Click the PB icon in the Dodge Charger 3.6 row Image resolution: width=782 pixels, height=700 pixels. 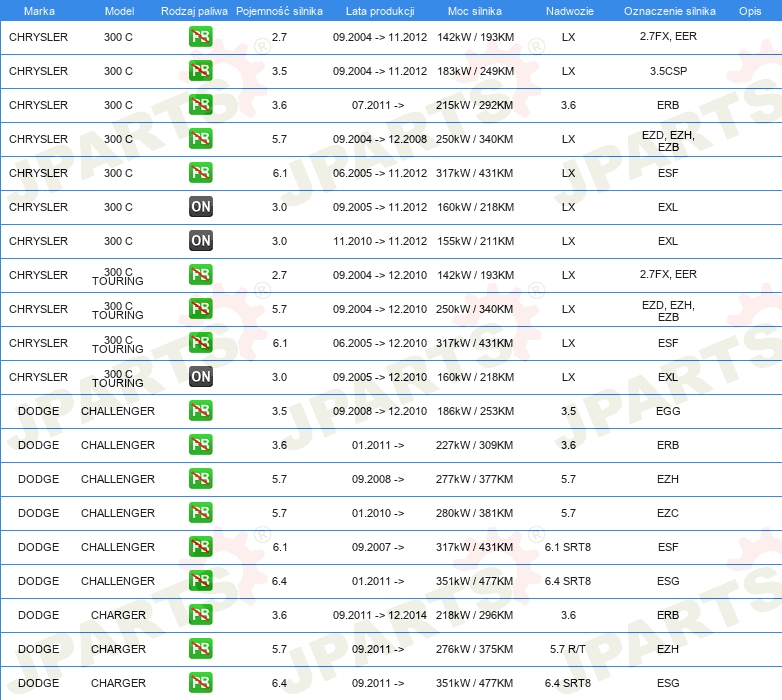(x=201, y=615)
